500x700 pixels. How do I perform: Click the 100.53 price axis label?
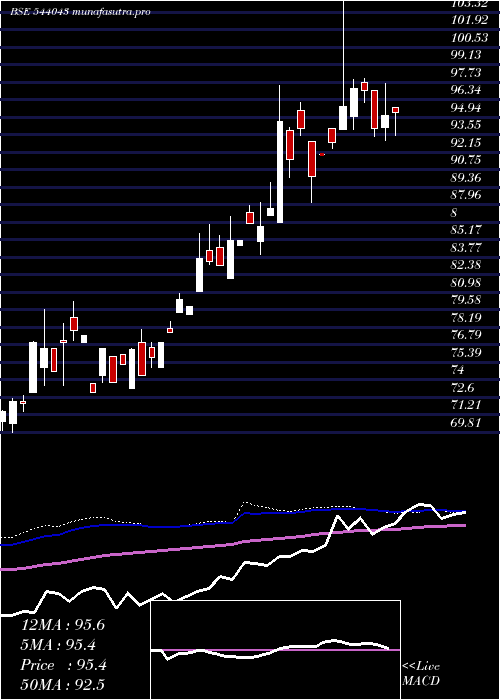470,38
